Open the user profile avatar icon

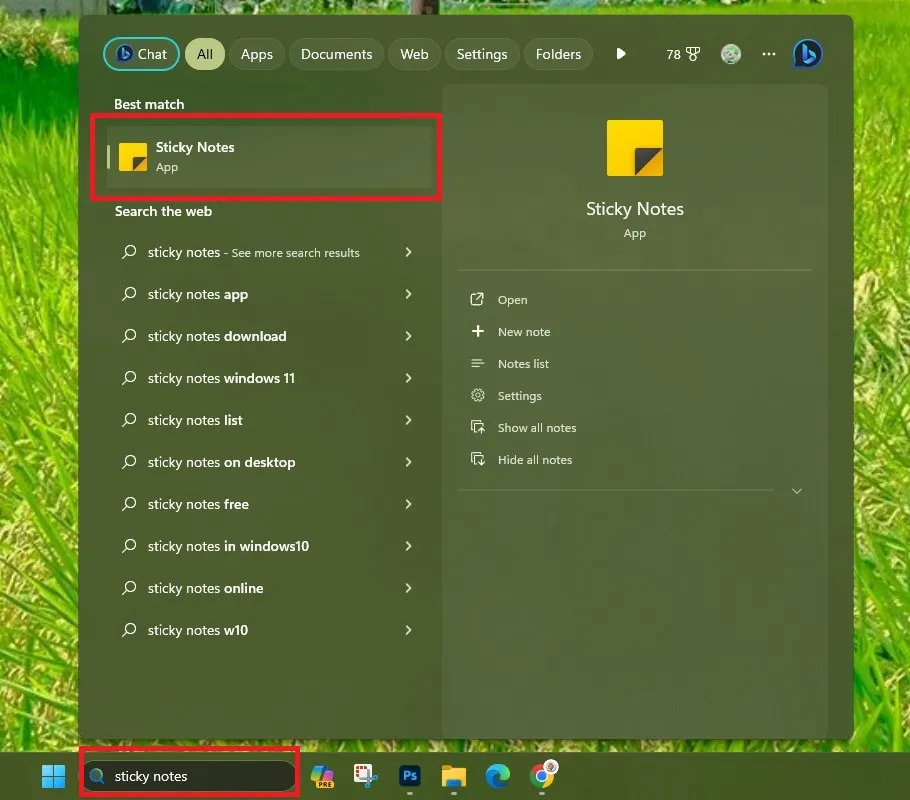pos(731,54)
